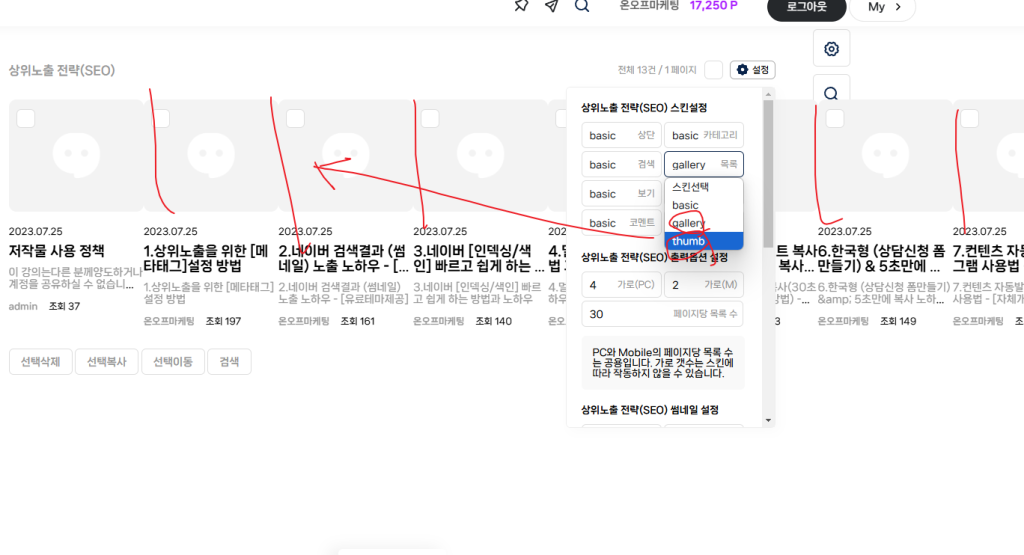Click the 상위노출 전략(SEO) 썸네일 설정 heading
This screenshot has width=1024, height=555.
(650, 410)
